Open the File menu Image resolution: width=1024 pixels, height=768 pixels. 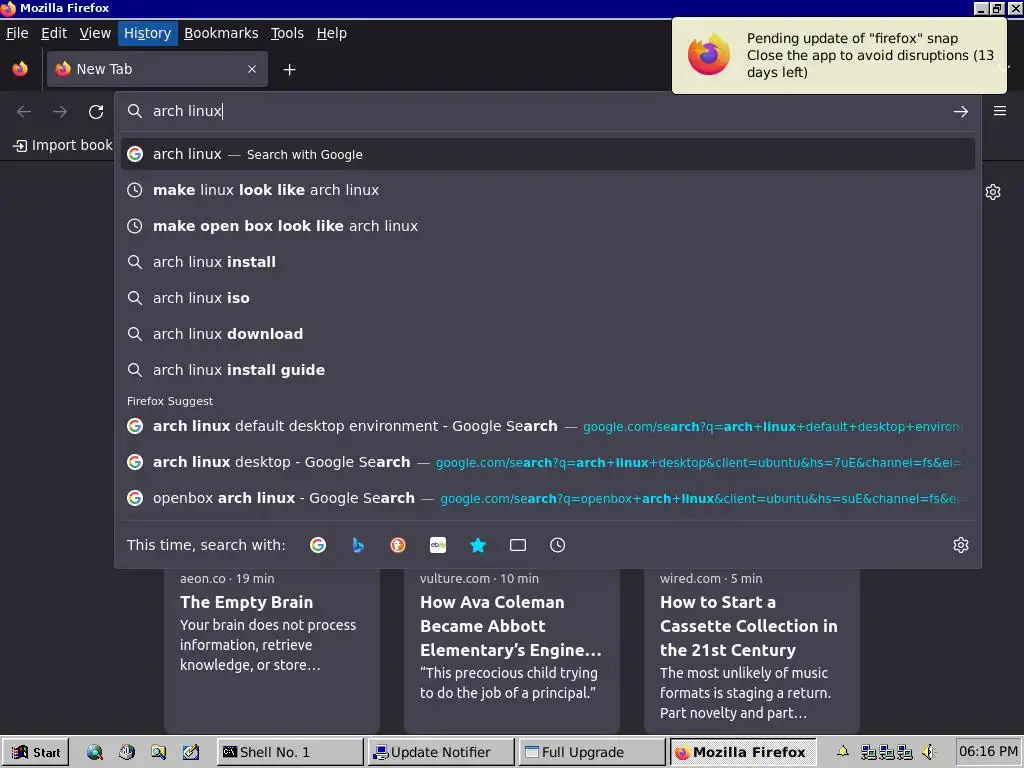17,33
